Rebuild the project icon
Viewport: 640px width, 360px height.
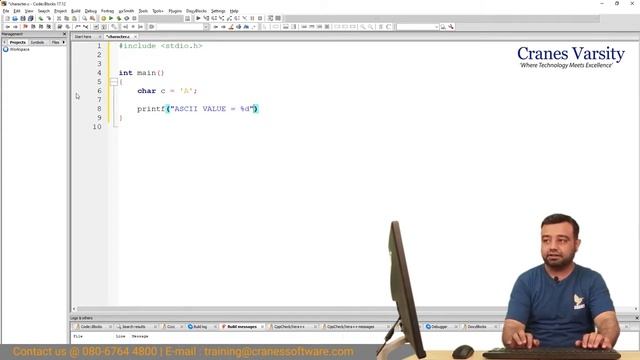click(127, 18)
